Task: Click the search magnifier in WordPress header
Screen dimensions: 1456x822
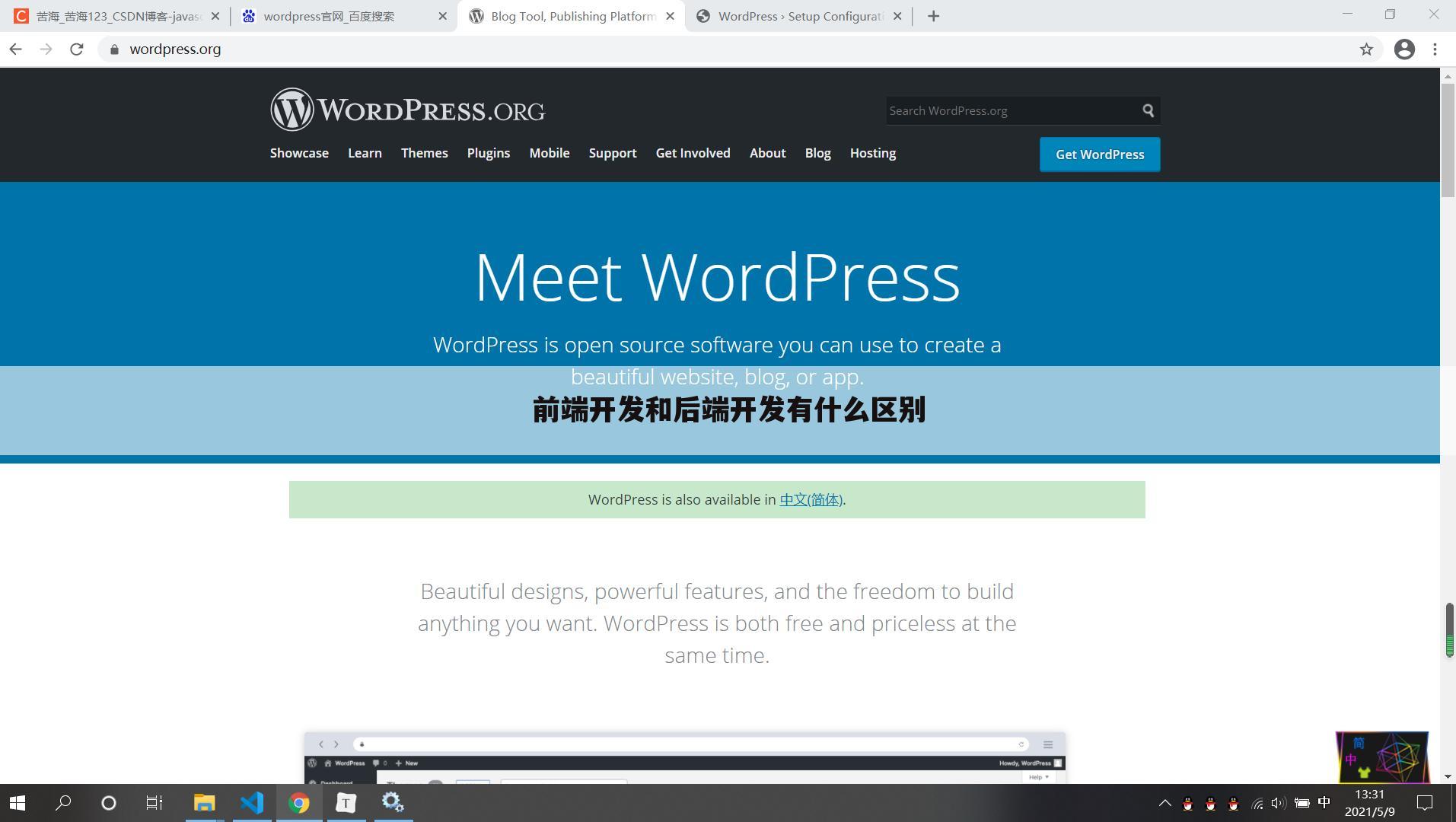Action: [1148, 111]
